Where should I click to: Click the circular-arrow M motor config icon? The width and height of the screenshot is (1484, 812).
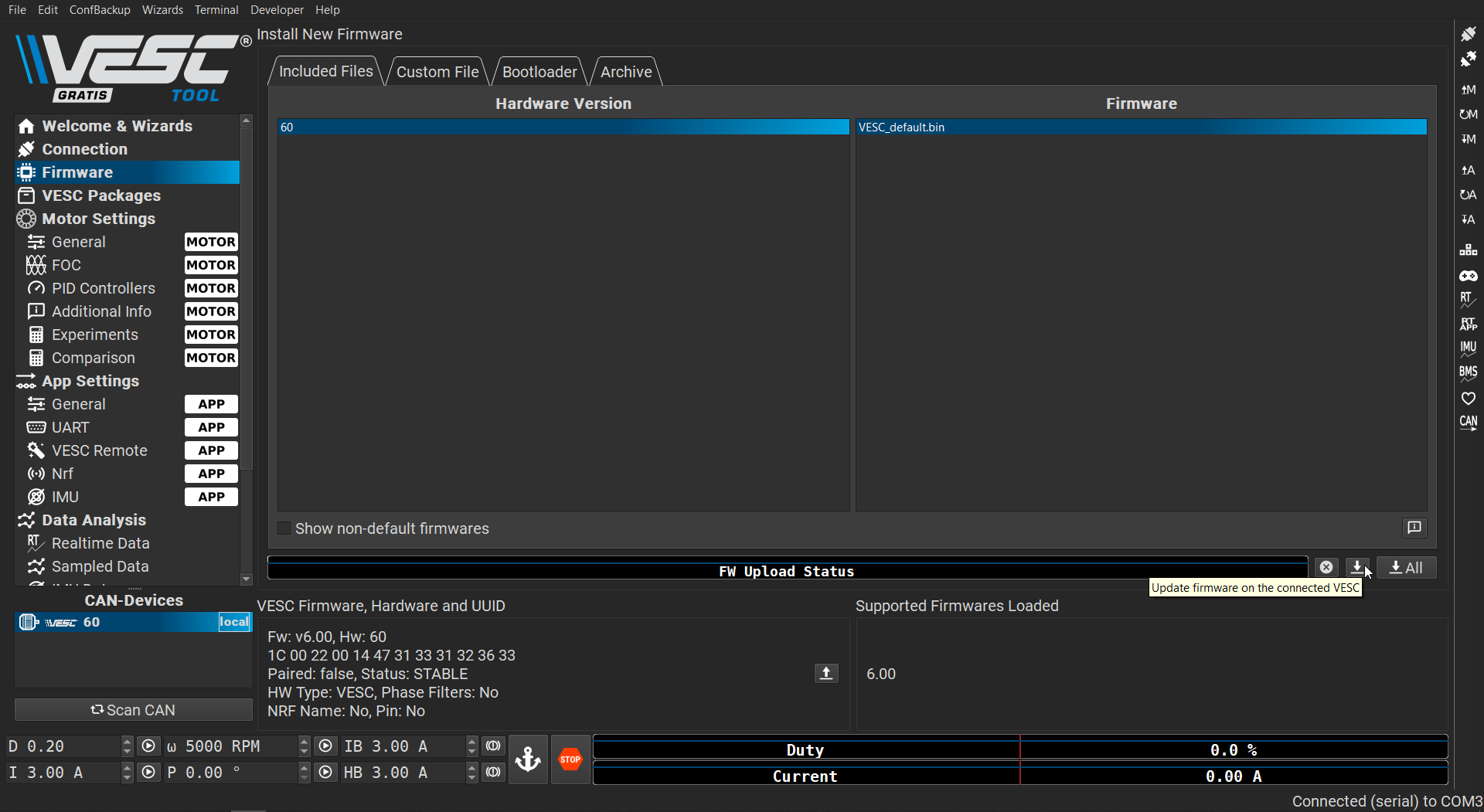[1468, 114]
